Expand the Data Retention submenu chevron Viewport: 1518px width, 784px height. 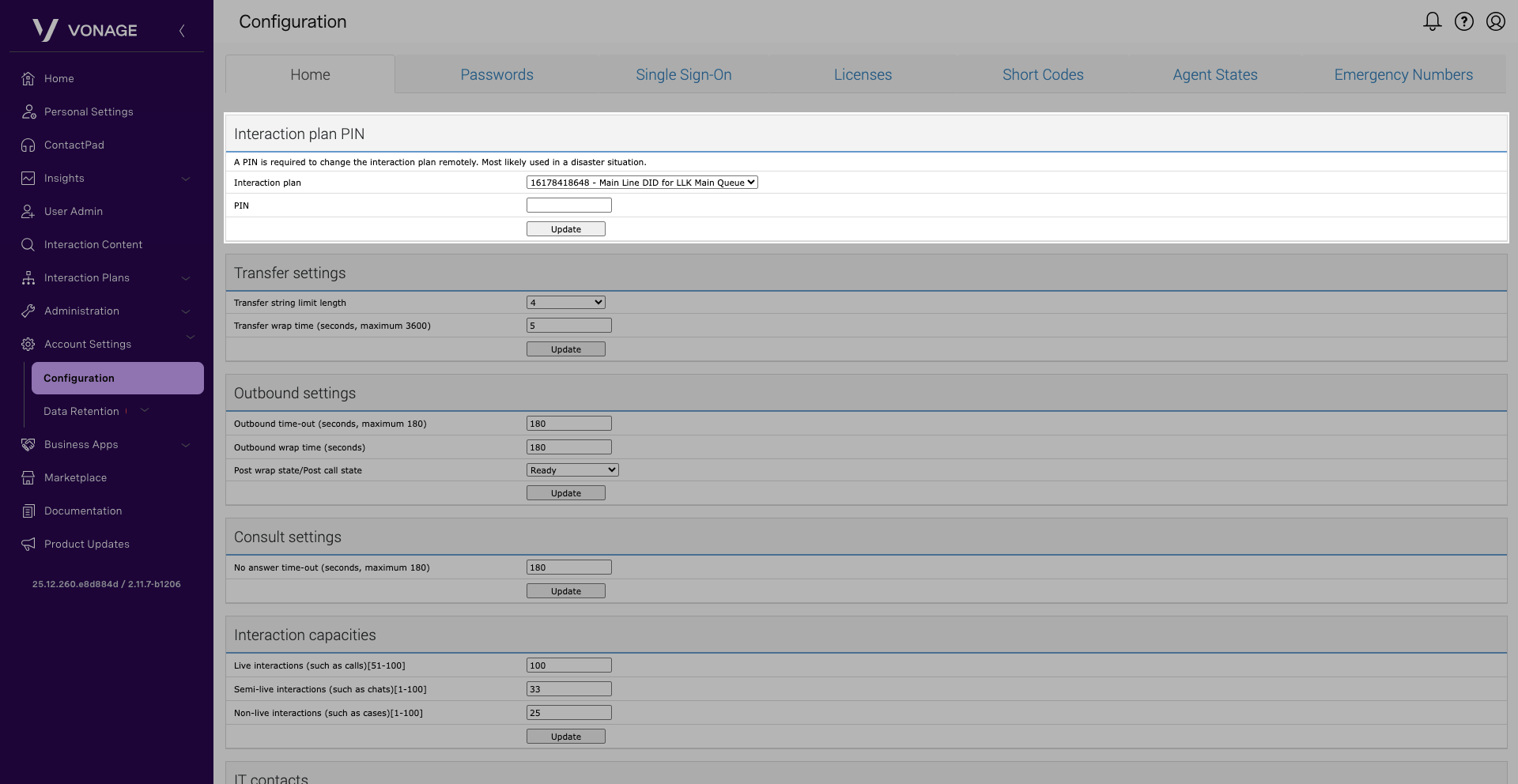145,410
